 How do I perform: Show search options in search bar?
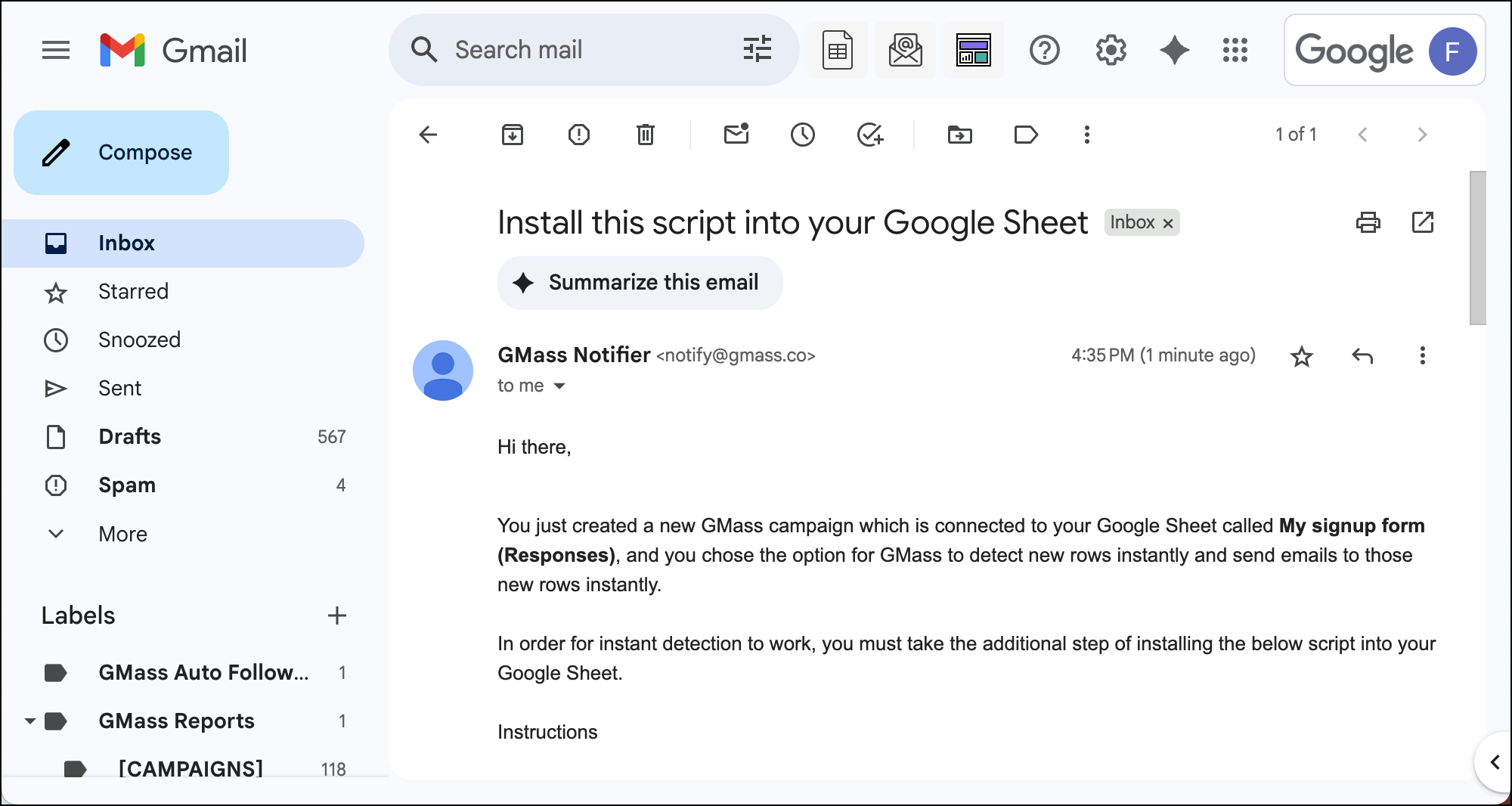tap(757, 50)
